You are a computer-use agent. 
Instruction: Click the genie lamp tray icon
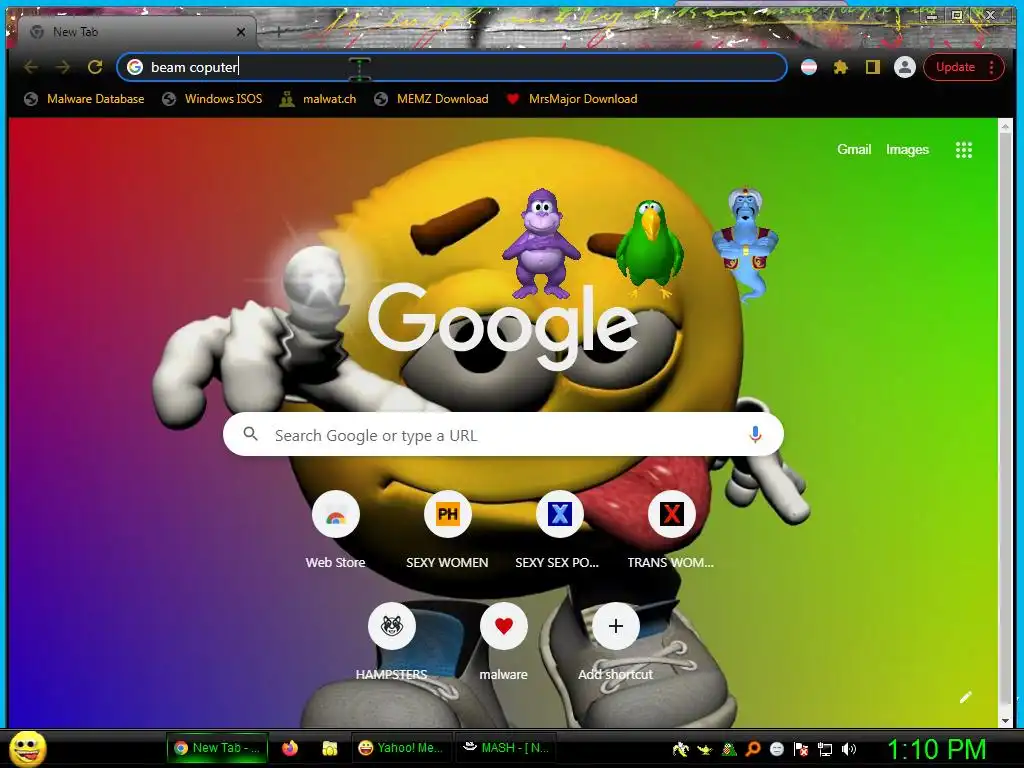(705, 749)
